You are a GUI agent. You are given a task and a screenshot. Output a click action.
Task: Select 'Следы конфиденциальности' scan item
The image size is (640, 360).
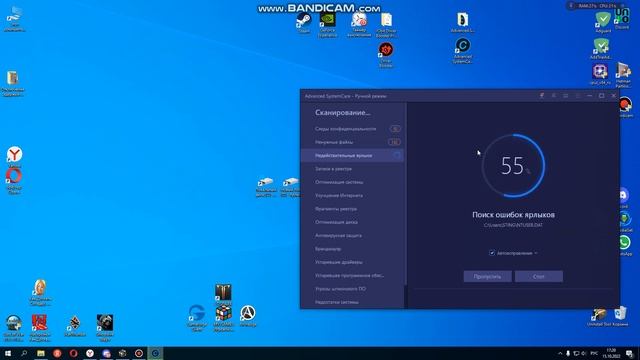pos(352,129)
